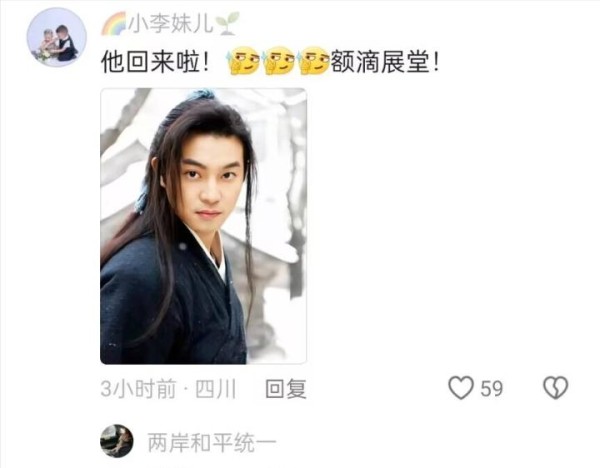Tap the sprout emoji after 小李妹儿

[x=228, y=24]
